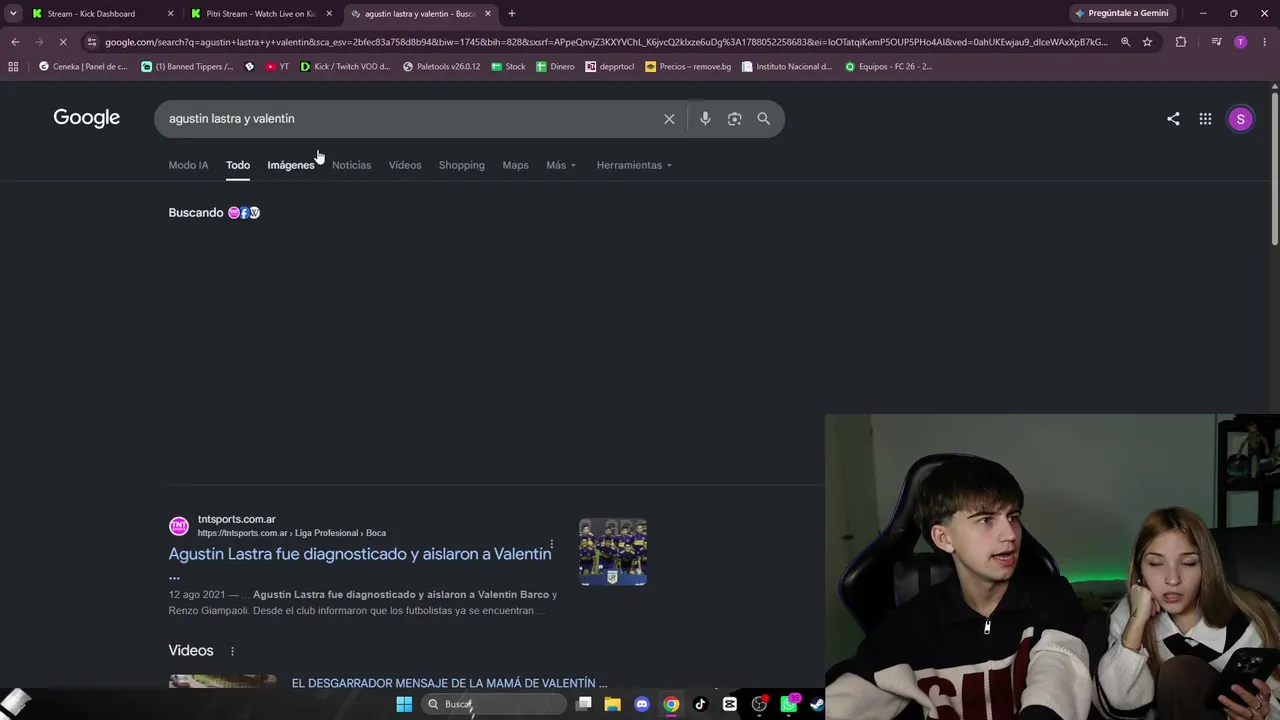The width and height of the screenshot is (1280, 720).
Task: Open the Ceneka Panel bookmark
Action: pyautogui.click(x=83, y=67)
